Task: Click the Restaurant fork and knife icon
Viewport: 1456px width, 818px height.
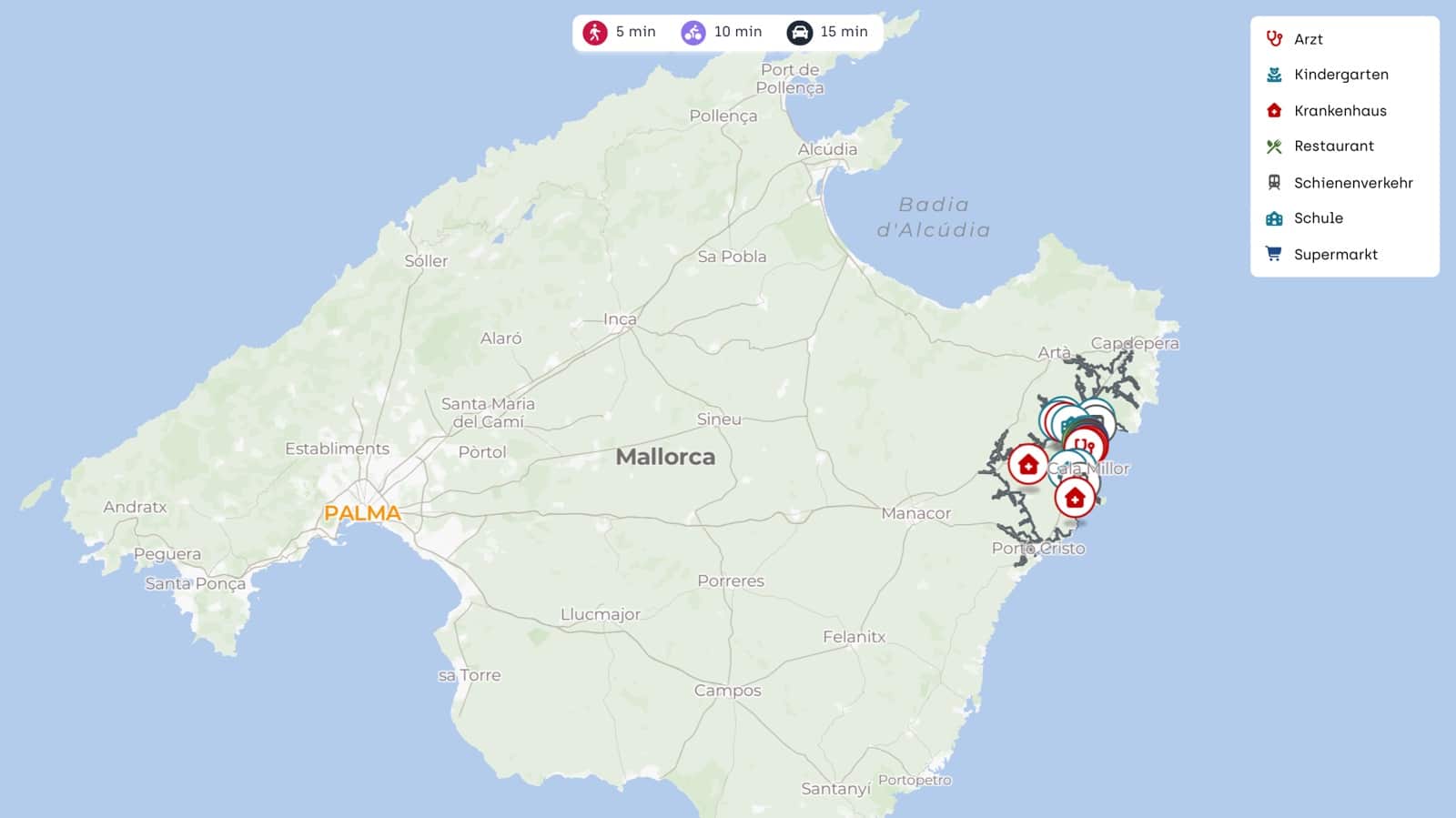Action: tap(1274, 146)
